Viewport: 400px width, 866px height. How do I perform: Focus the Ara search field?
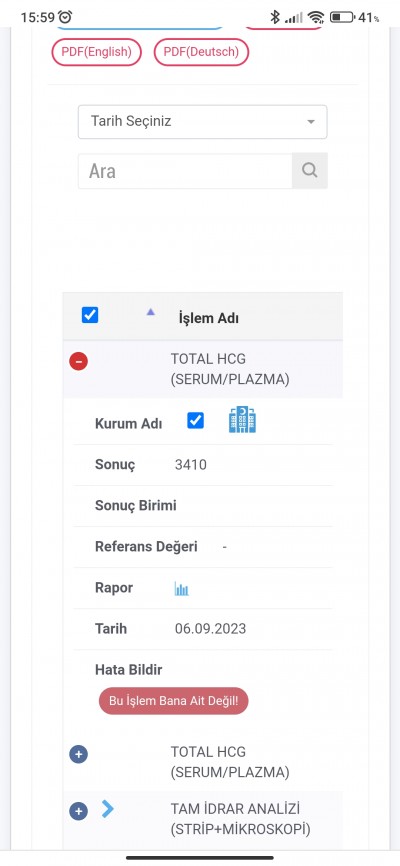coord(185,171)
